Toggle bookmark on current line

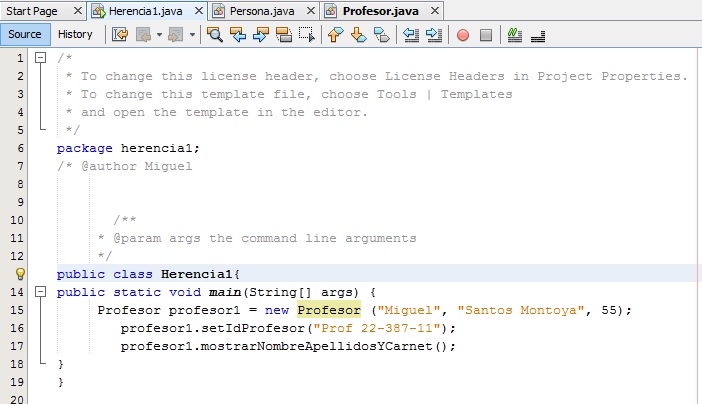[381, 34]
